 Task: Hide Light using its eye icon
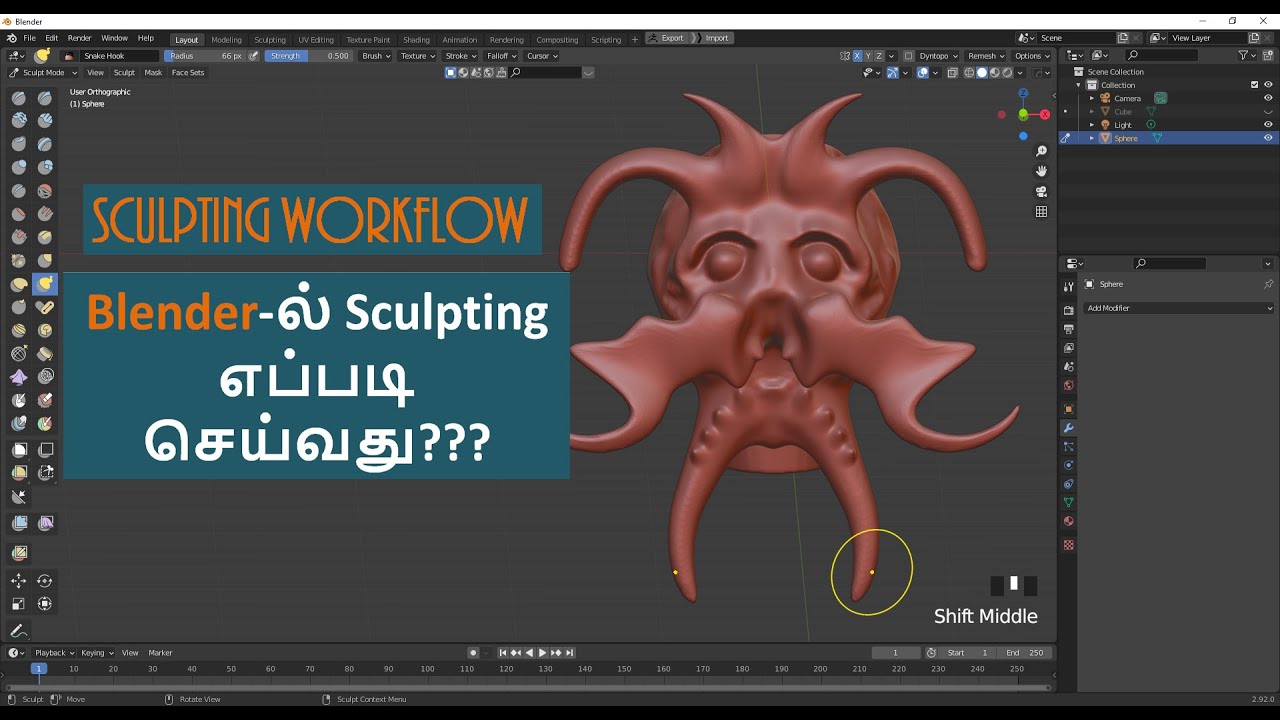[x=1268, y=125]
